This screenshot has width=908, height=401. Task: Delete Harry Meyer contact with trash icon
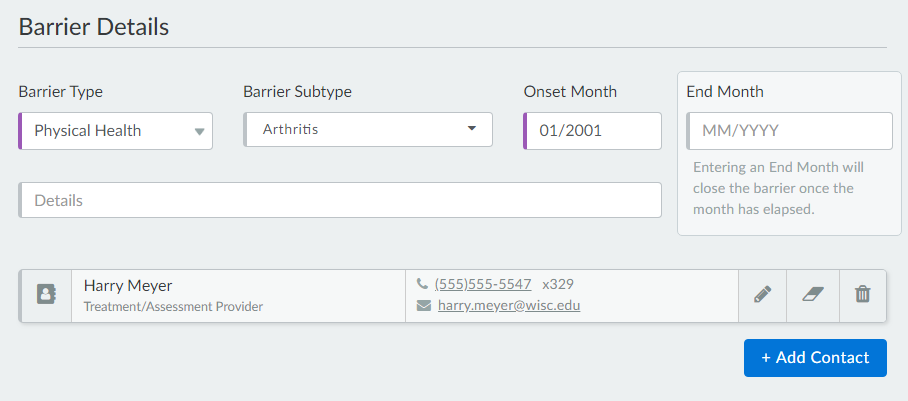[x=862, y=295]
